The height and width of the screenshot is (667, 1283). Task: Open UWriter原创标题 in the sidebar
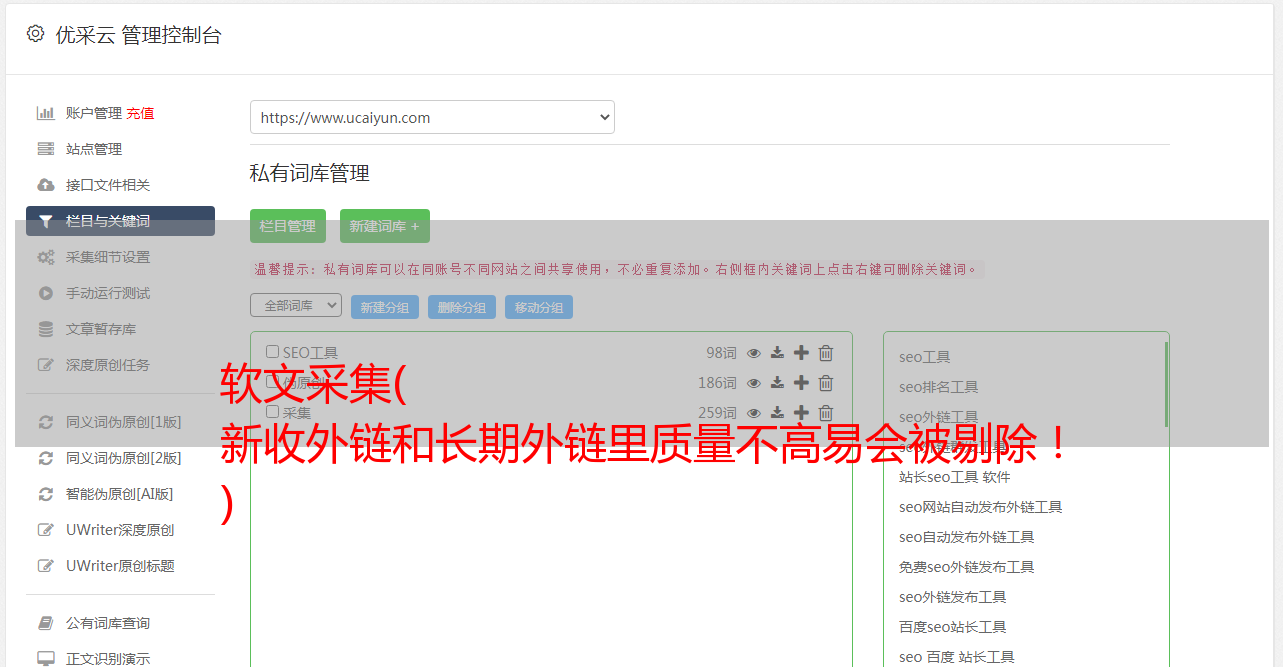point(120,566)
